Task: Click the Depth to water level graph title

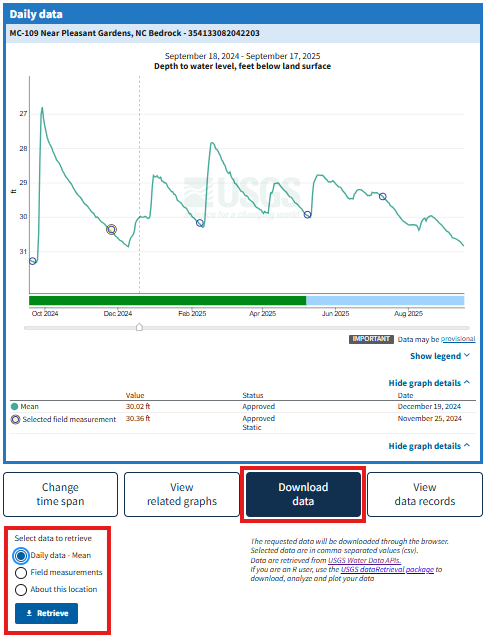Action: coord(242,66)
